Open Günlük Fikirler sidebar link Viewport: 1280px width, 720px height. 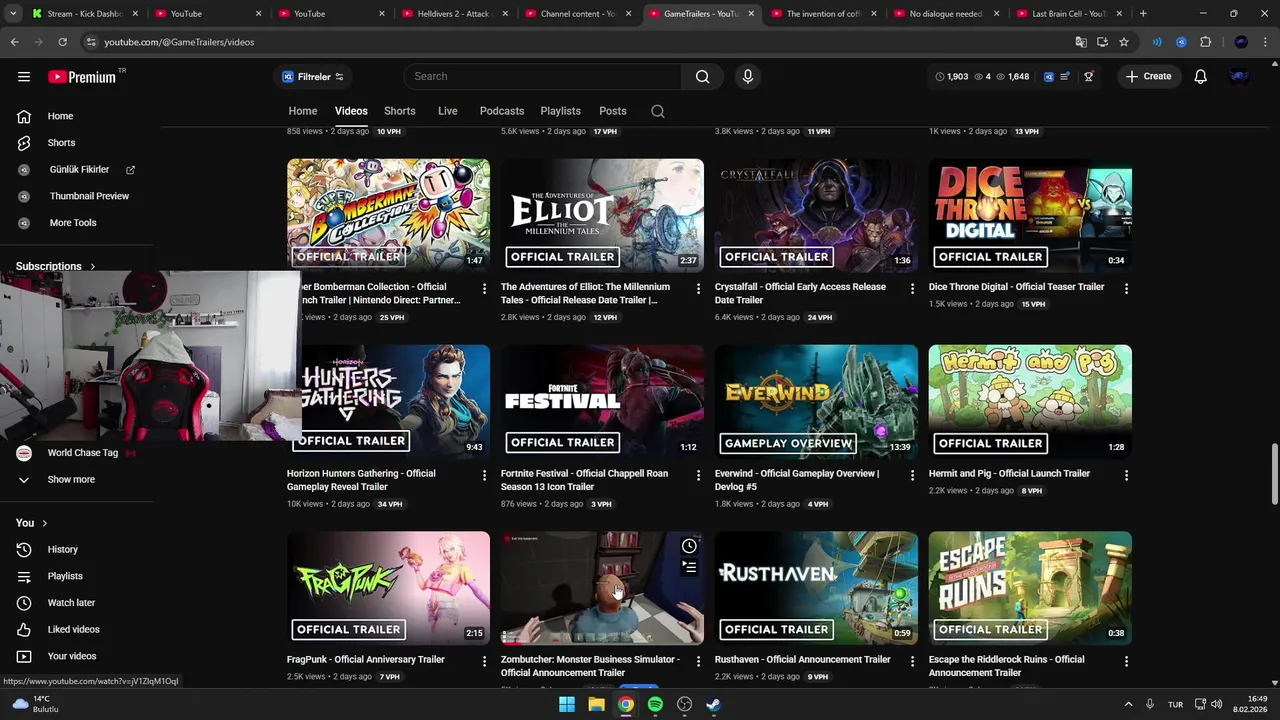point(79,170)
